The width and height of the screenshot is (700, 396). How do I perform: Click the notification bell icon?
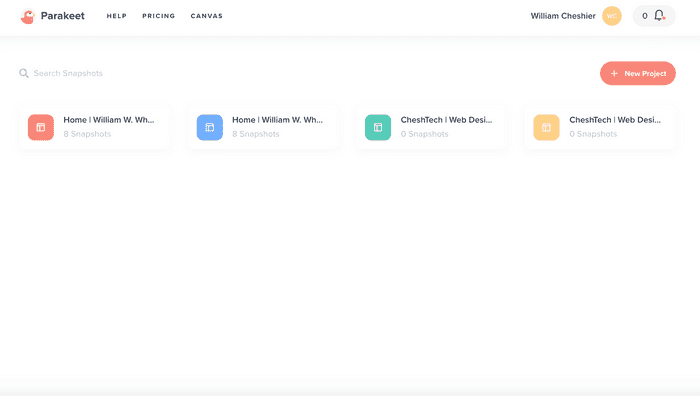(659, 16)
